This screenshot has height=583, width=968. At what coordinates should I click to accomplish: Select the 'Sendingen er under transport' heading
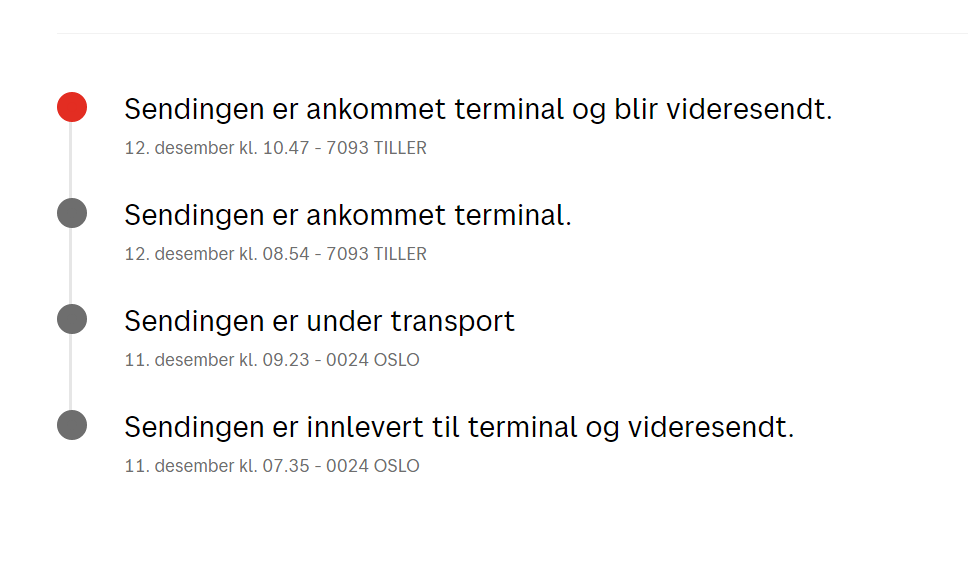[x=319, y=322]
